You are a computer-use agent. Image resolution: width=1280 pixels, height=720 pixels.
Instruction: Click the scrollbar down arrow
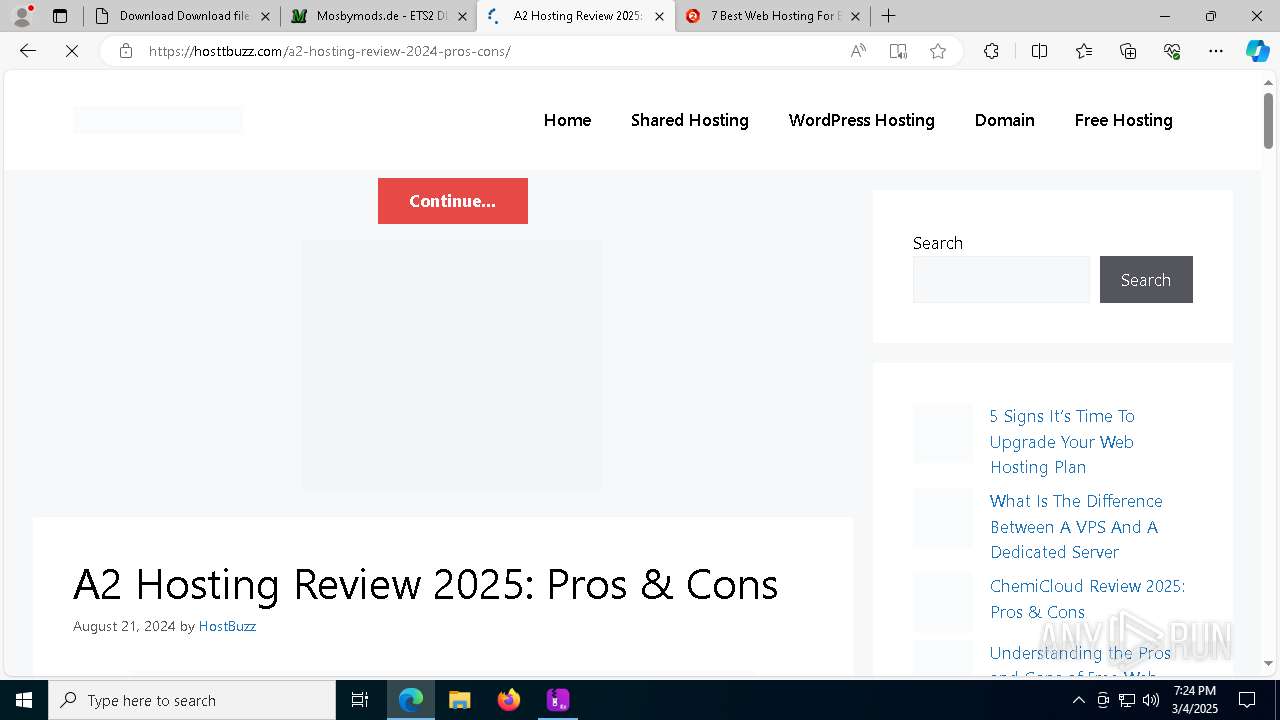click(x=1268, y=663)
